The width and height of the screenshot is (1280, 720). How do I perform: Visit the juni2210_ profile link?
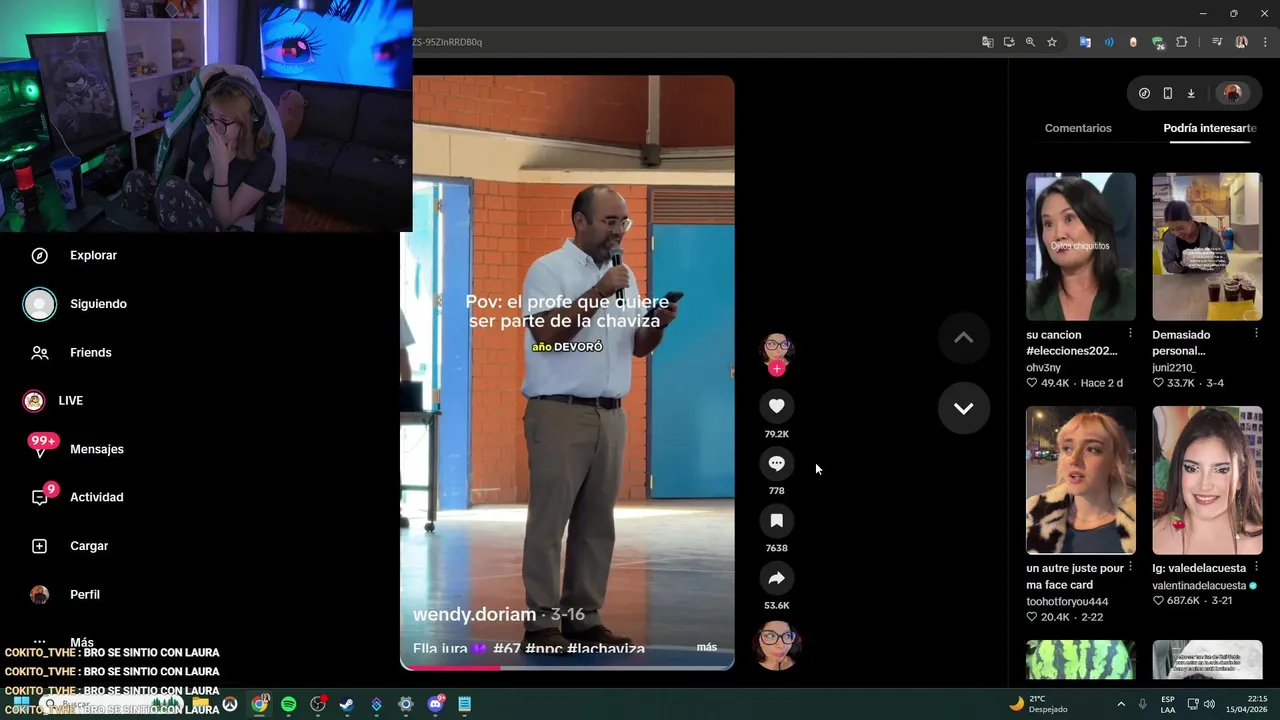point(1173,368)
